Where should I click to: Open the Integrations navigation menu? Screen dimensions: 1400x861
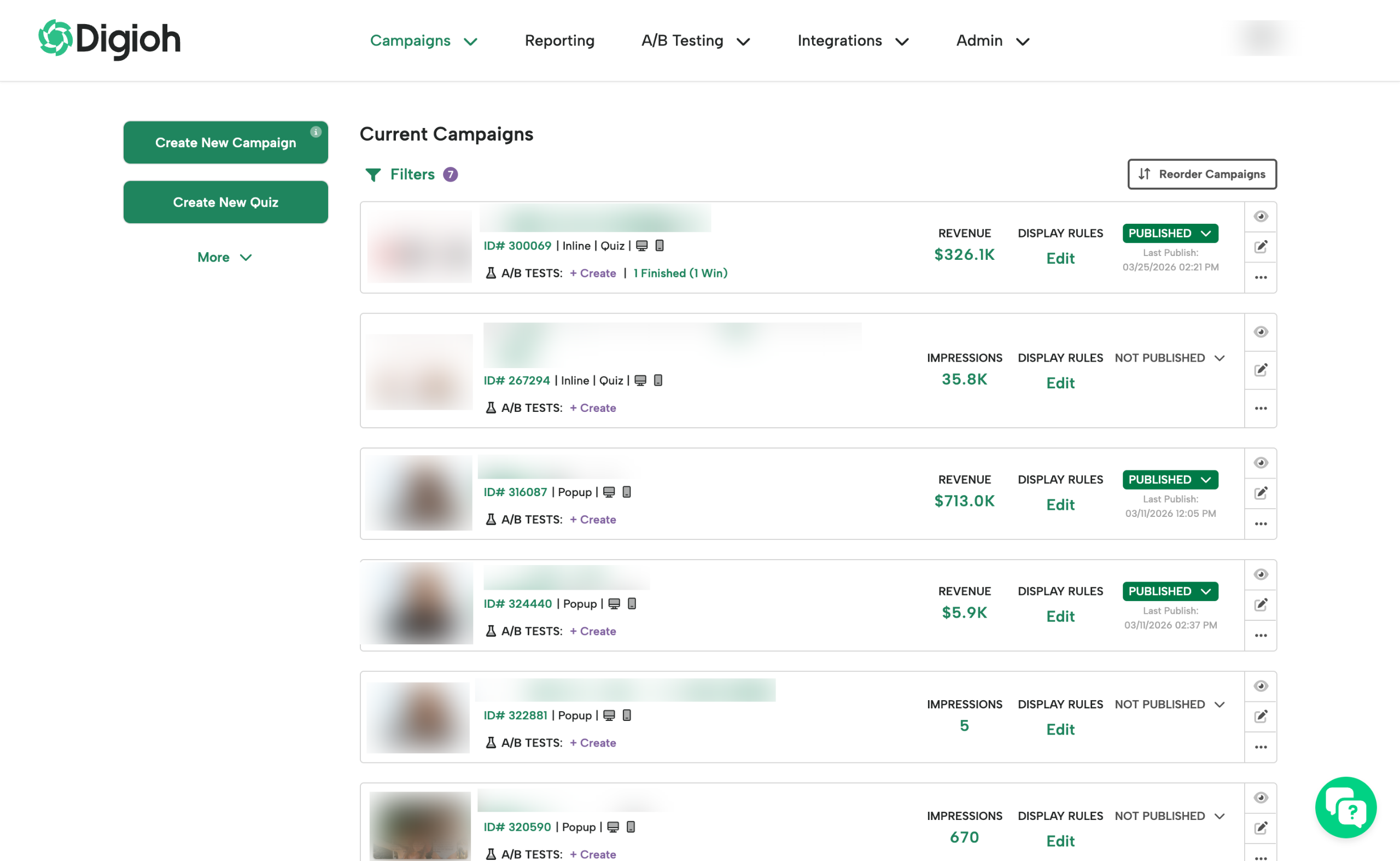coord(851,40)
